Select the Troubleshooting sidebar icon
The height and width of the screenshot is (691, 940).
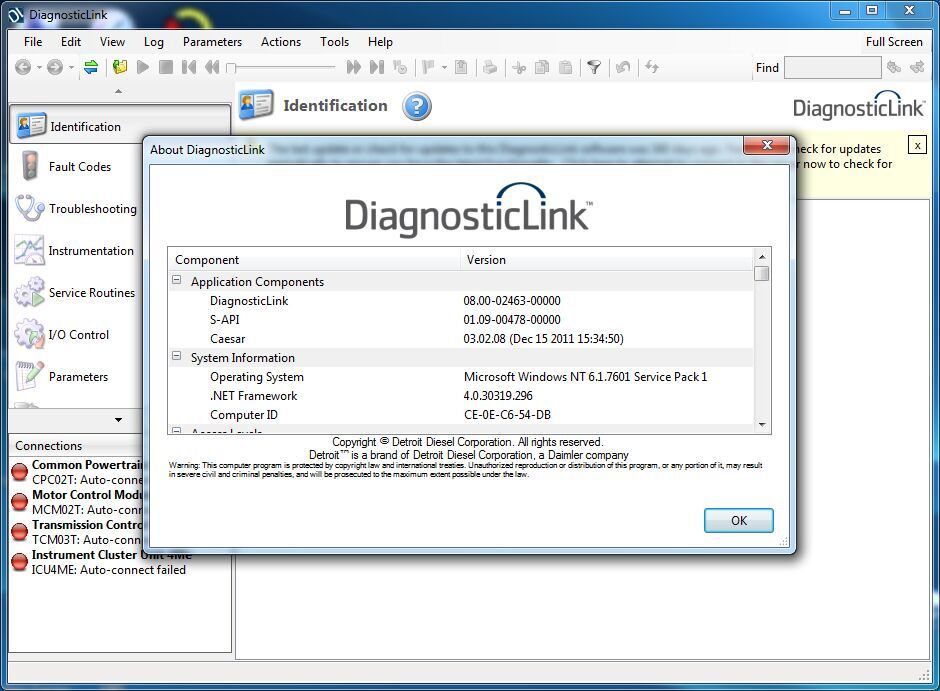(x=29, y=208)
